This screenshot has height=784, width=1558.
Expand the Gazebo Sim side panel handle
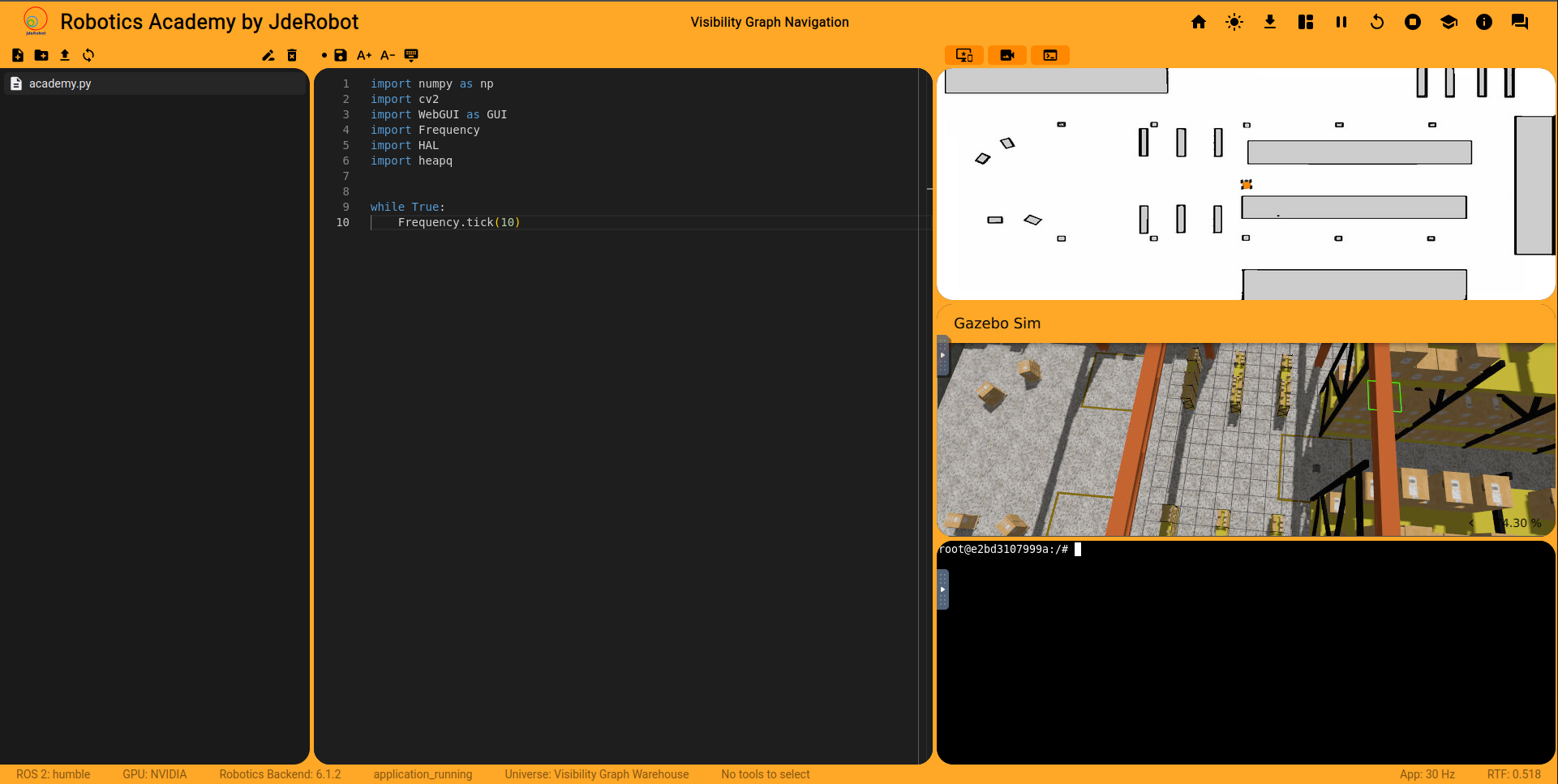[942, 355]
